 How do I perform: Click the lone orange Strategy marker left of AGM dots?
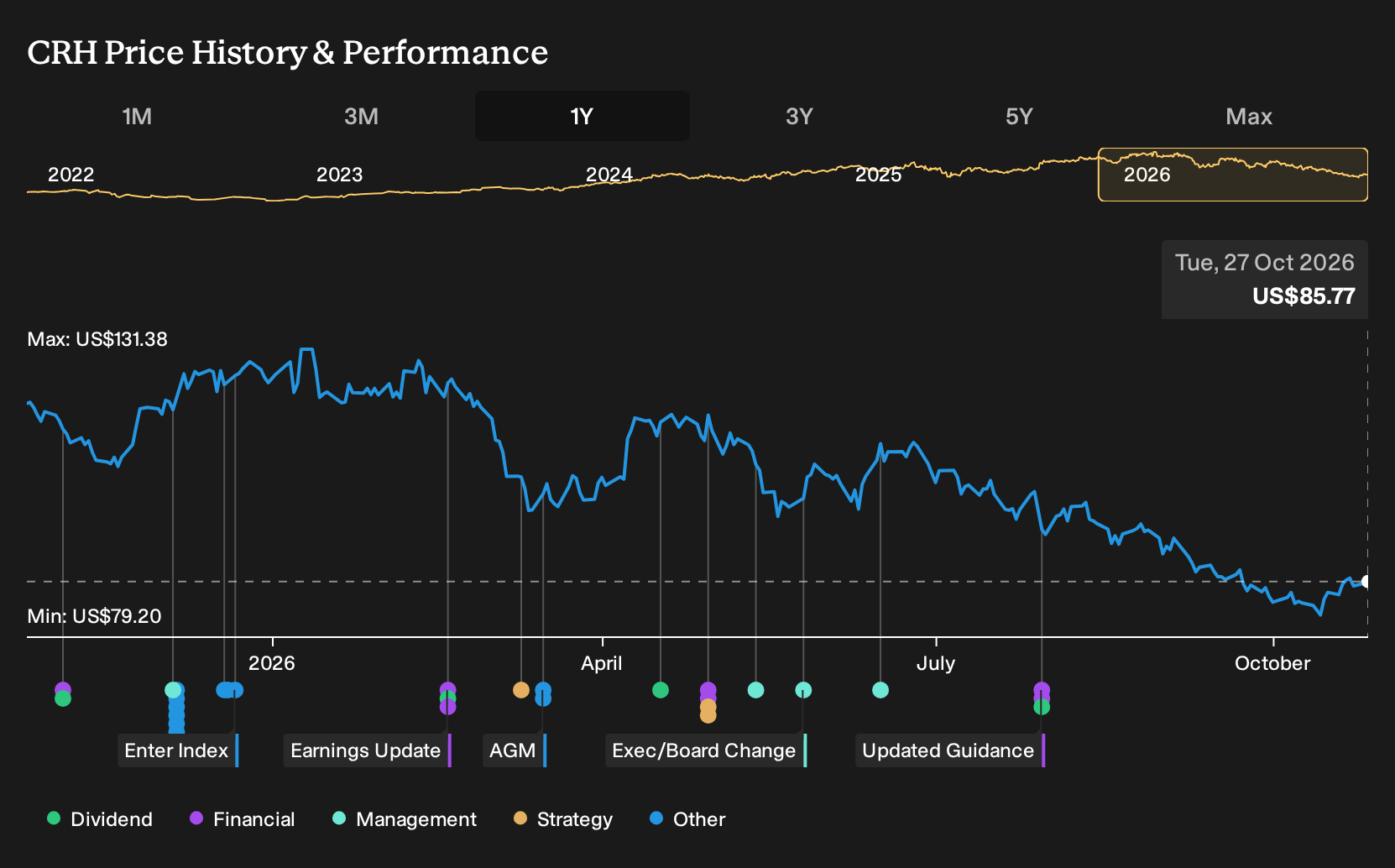tap(521, 690)
